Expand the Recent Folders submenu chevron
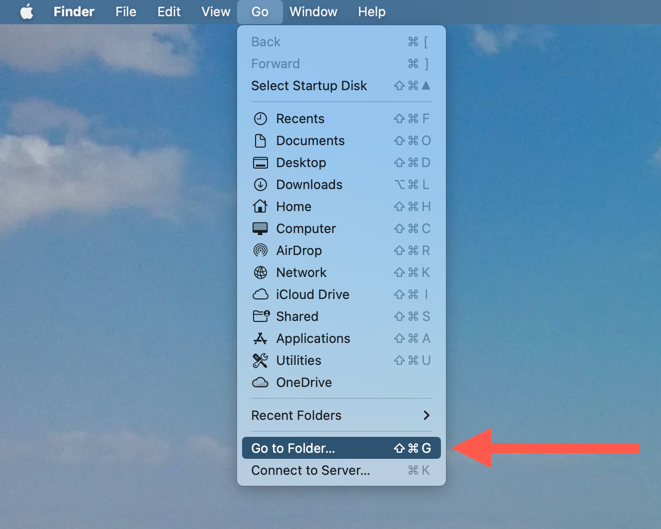 (x=426, y=416)
